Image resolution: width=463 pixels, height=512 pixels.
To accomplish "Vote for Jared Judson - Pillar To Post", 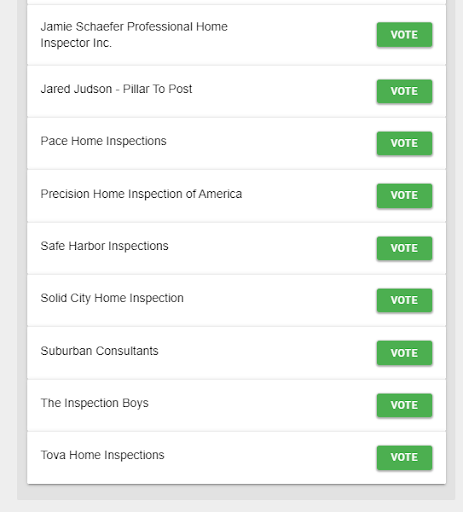I will point(404,91).
